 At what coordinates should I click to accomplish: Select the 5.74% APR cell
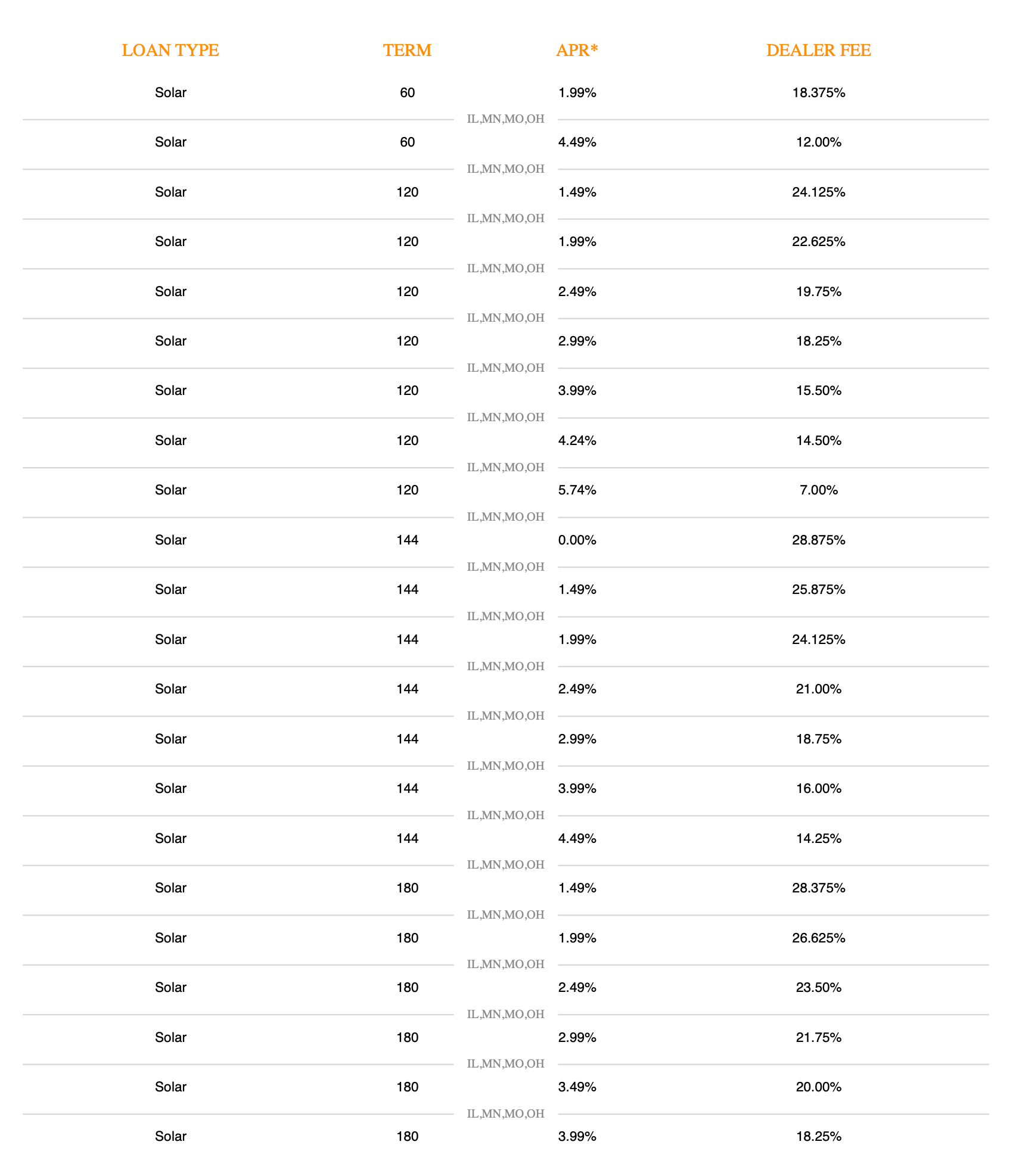click(577, 490)
